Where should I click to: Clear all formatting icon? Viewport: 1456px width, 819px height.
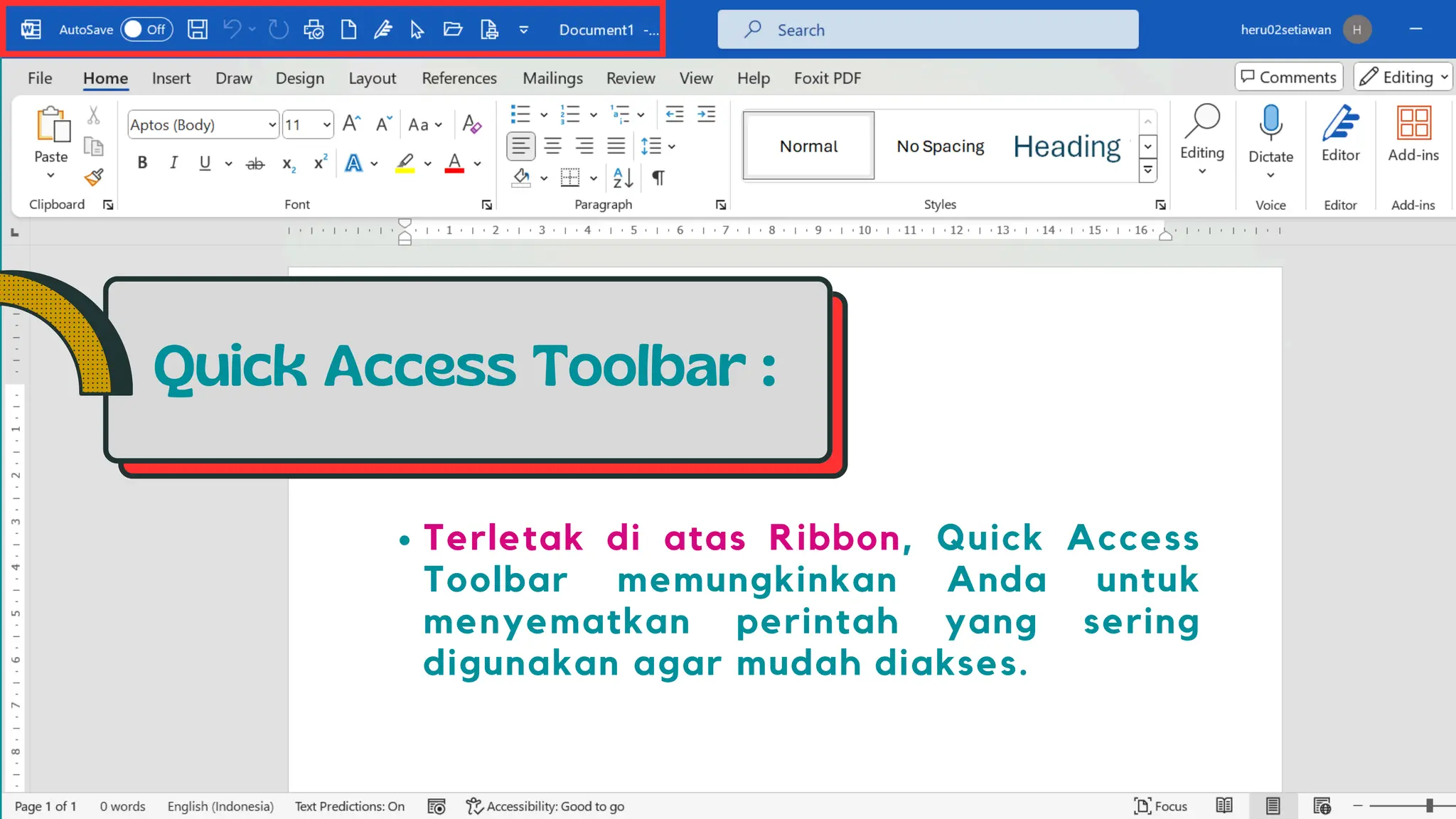click(x=471, y=124)
